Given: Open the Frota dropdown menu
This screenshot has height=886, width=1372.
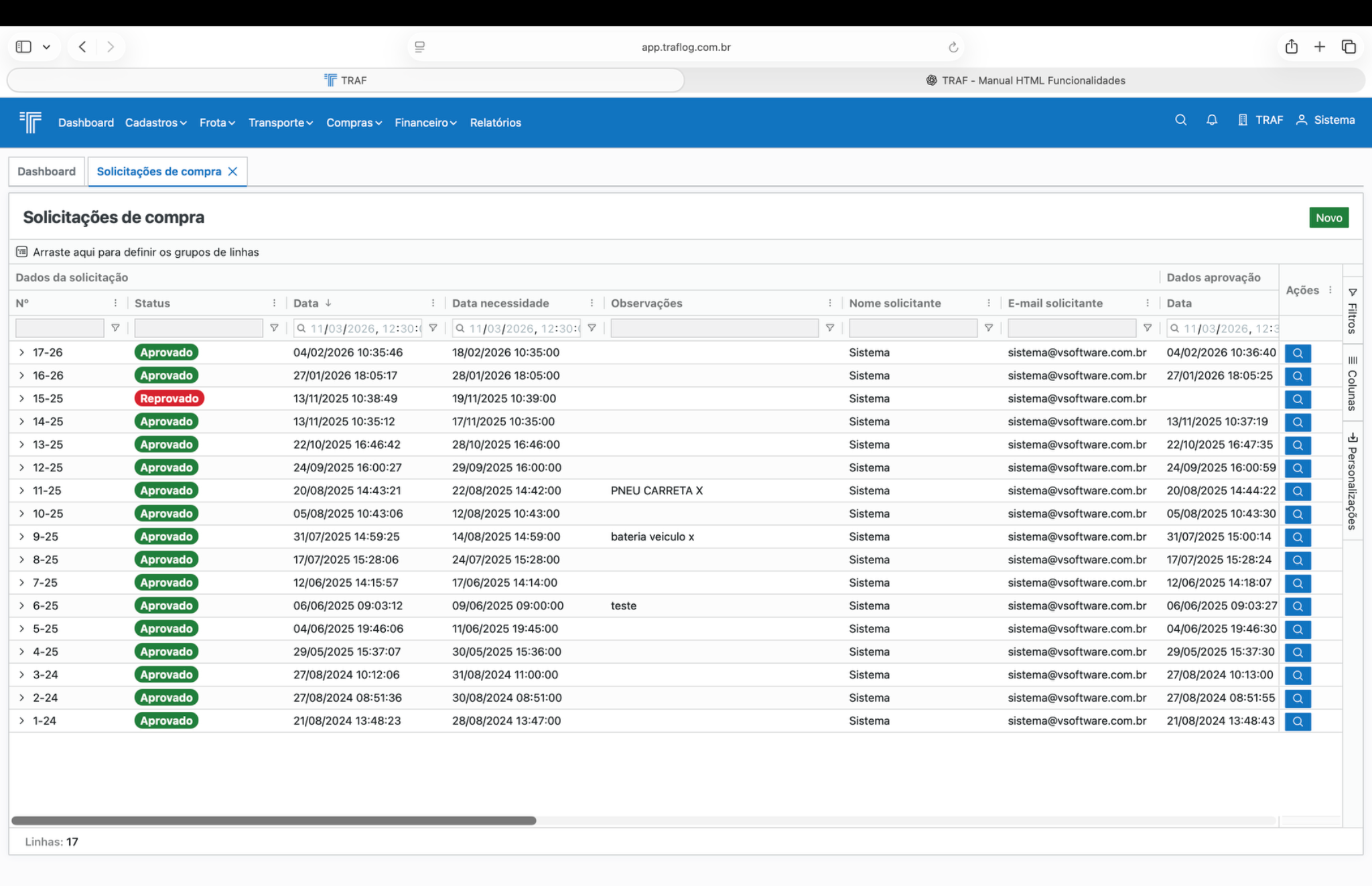Looking at the screenshot, I should click(217, 123).
